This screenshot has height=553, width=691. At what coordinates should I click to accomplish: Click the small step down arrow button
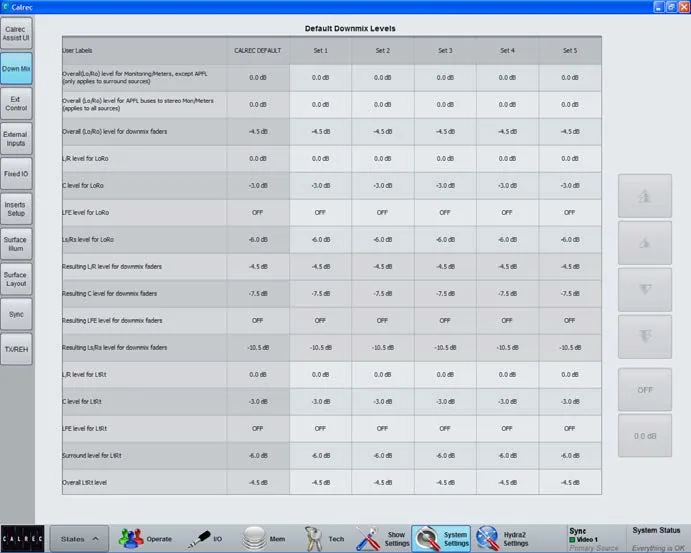click(x=645, y=289)
